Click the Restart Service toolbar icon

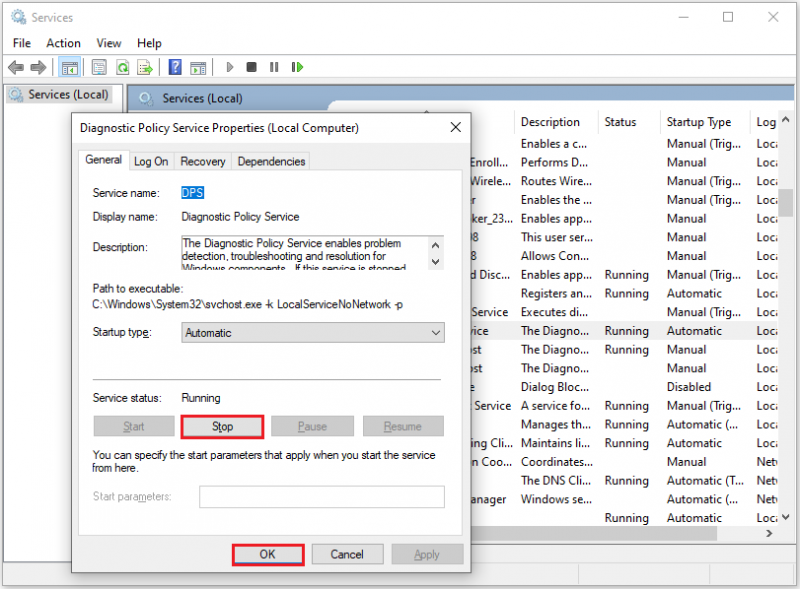coord(297,67)
